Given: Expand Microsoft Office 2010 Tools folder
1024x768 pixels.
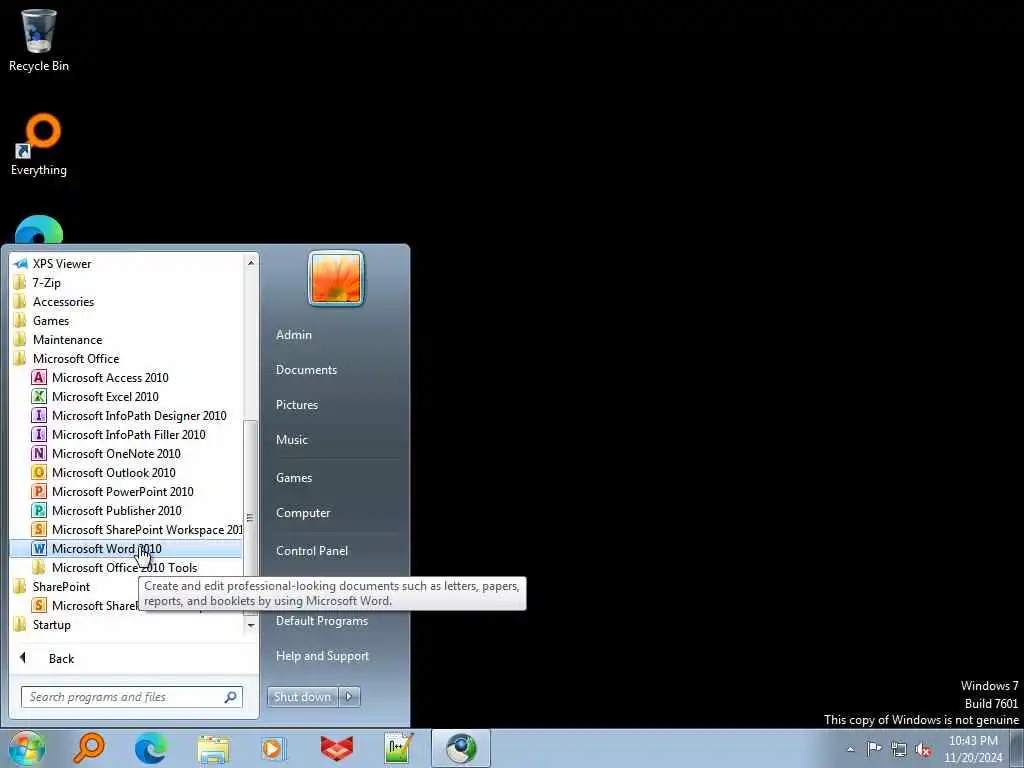Looking at the screenshot, I should pyautogui.click(x=125, y=568).
